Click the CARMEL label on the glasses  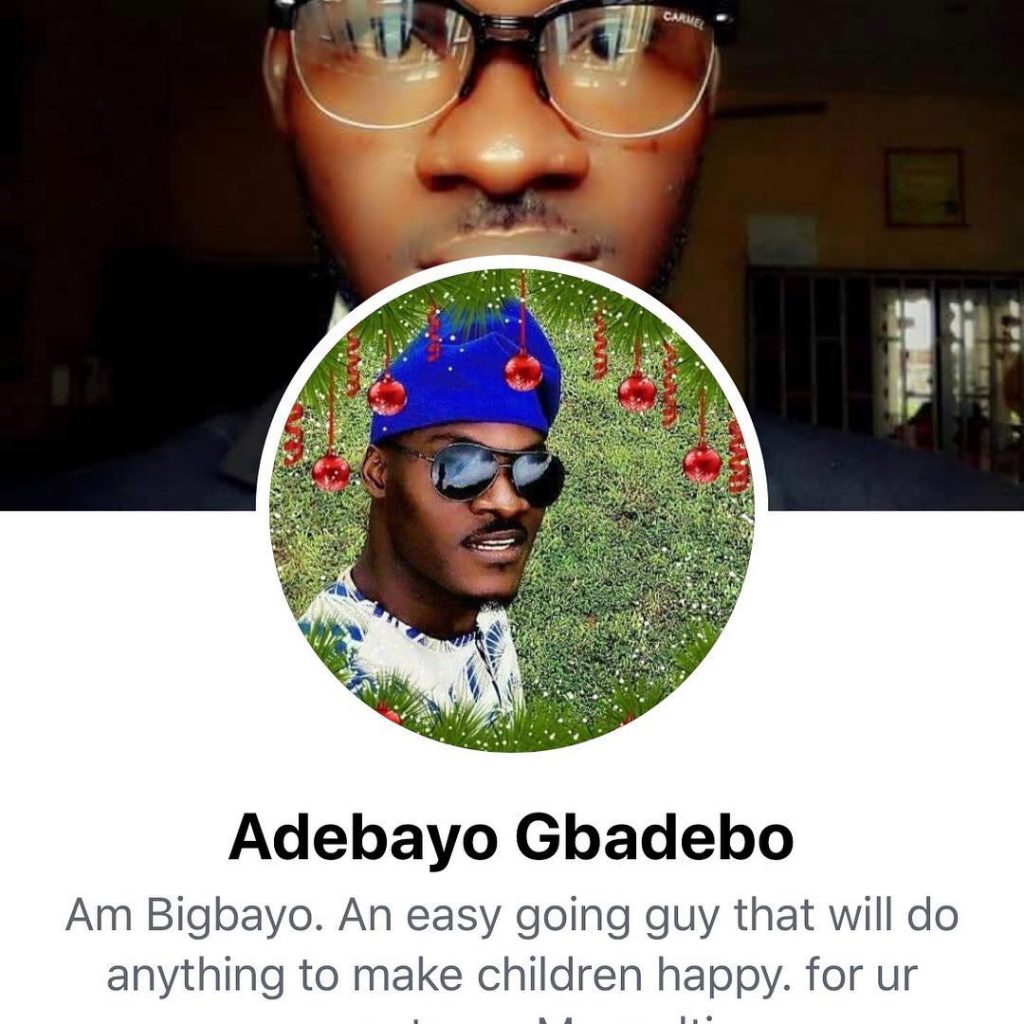pos(684,21)
